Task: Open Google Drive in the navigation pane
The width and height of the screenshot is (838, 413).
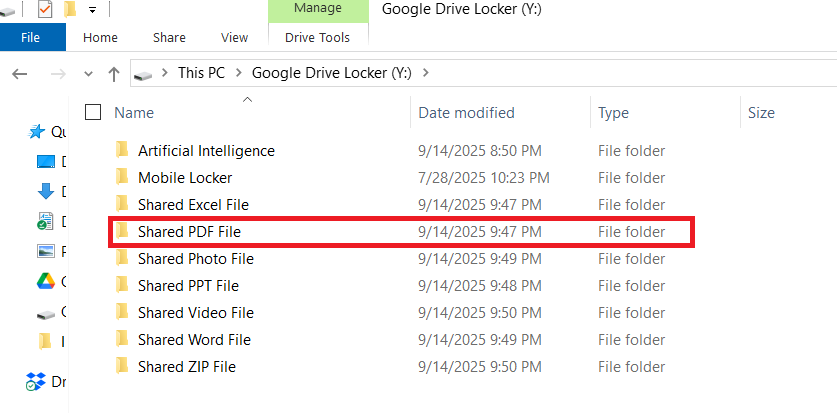Action: click(x=46, y=281)
